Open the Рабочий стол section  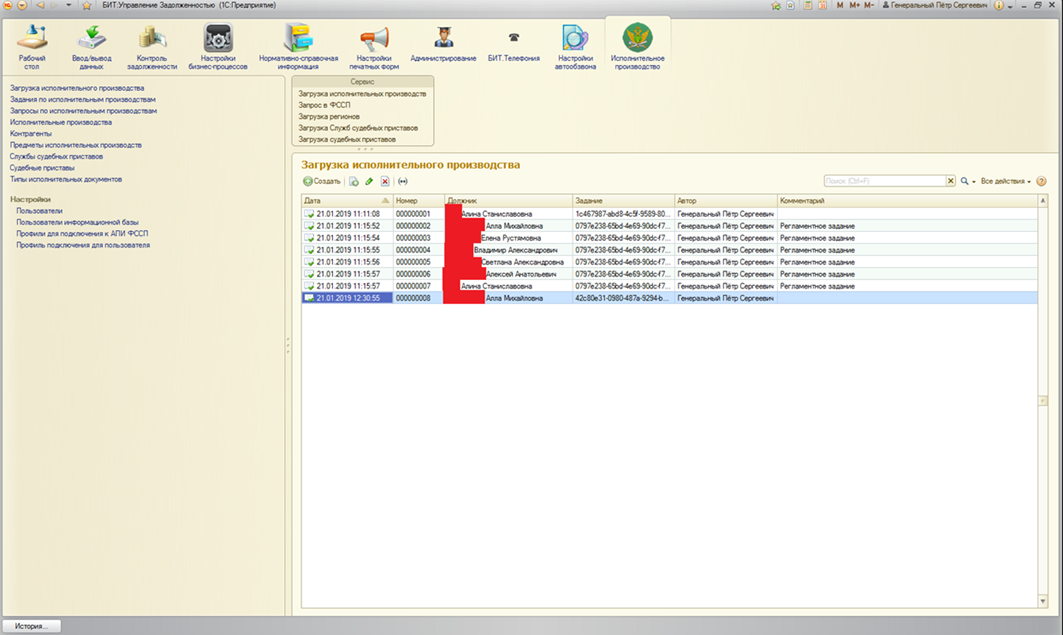pyautogui.click(x=32, y=47)
